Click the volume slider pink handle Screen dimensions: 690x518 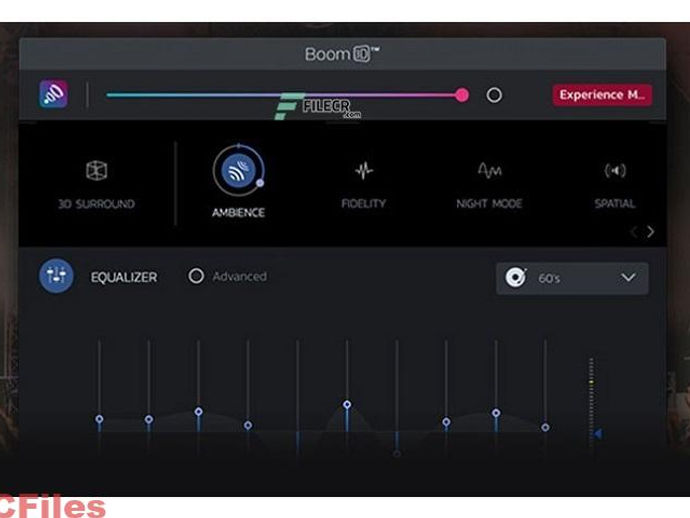[462, 95]
